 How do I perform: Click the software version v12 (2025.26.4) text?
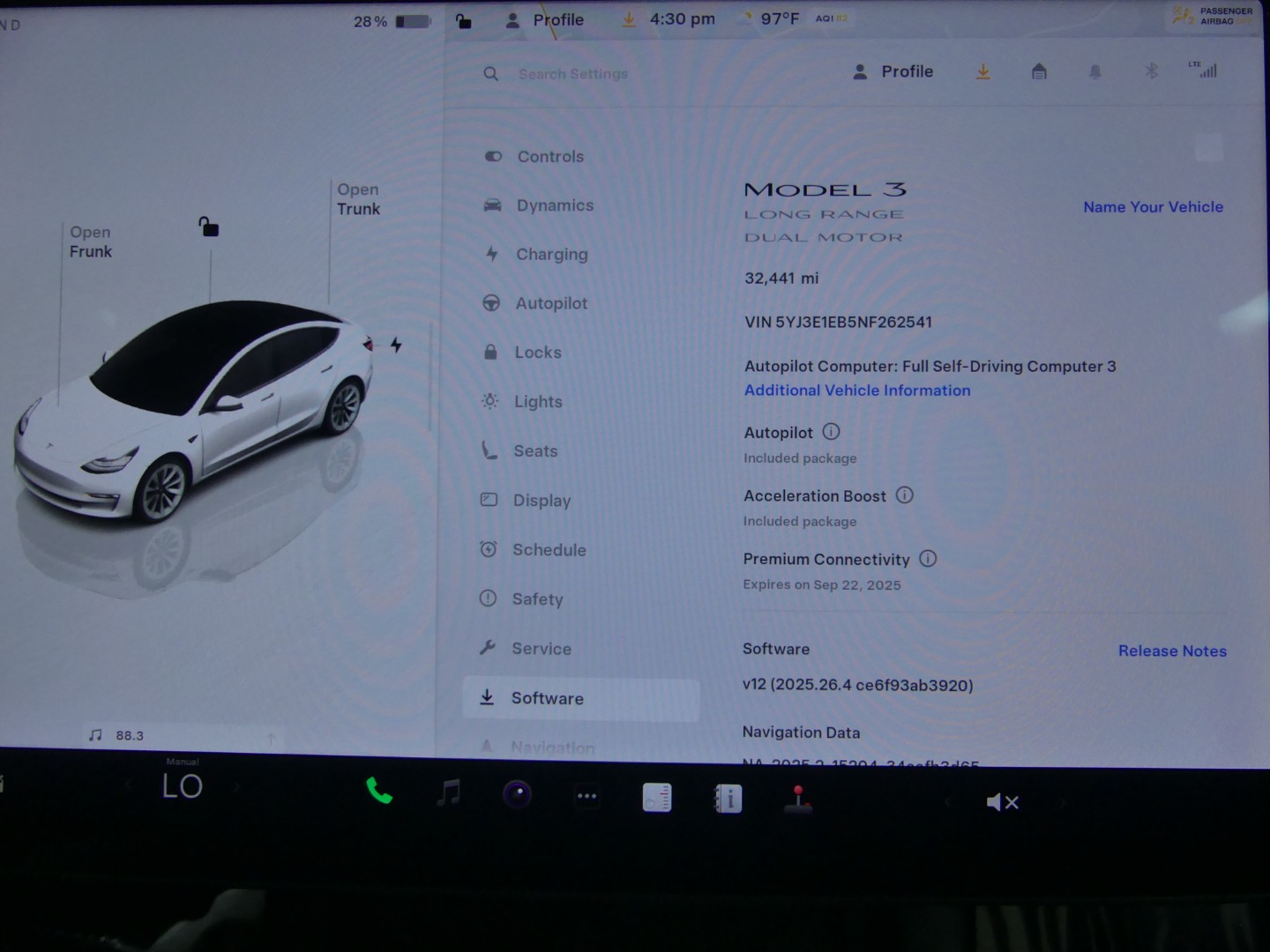pos(858,685)
